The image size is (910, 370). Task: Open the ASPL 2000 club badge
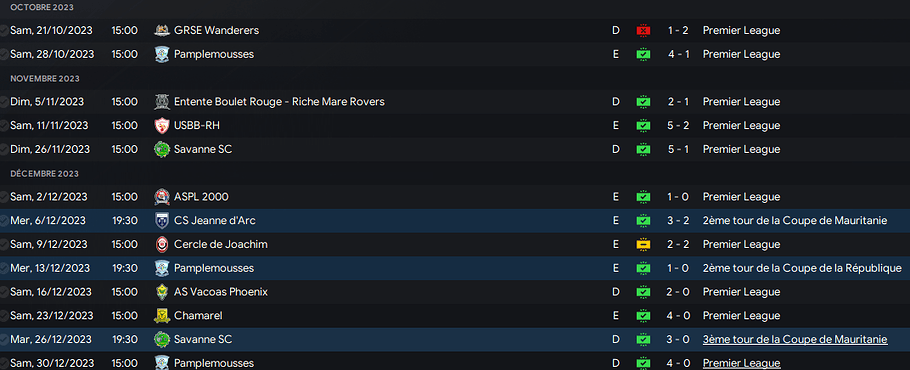pos(162,197)
